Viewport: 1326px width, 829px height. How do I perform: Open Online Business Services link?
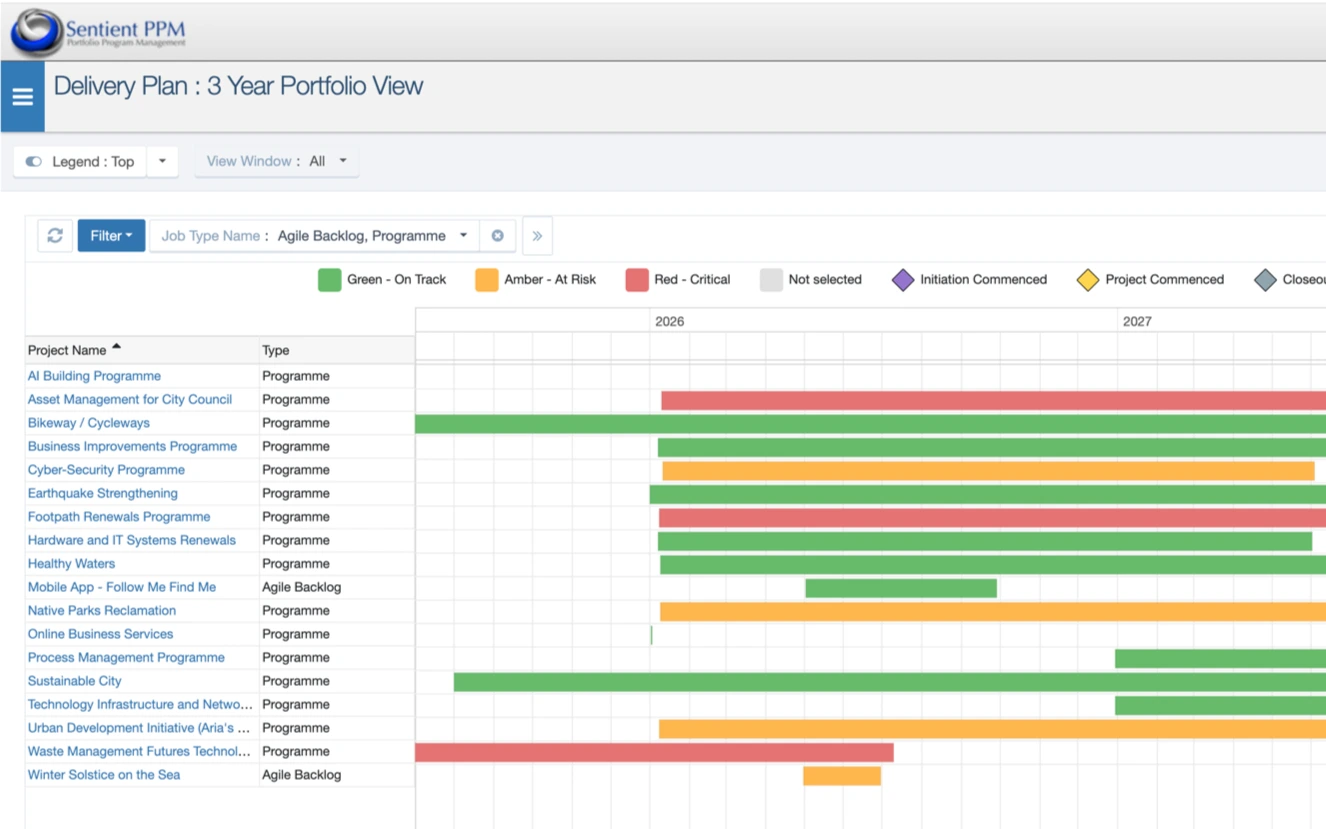click(x=100, y=634)
